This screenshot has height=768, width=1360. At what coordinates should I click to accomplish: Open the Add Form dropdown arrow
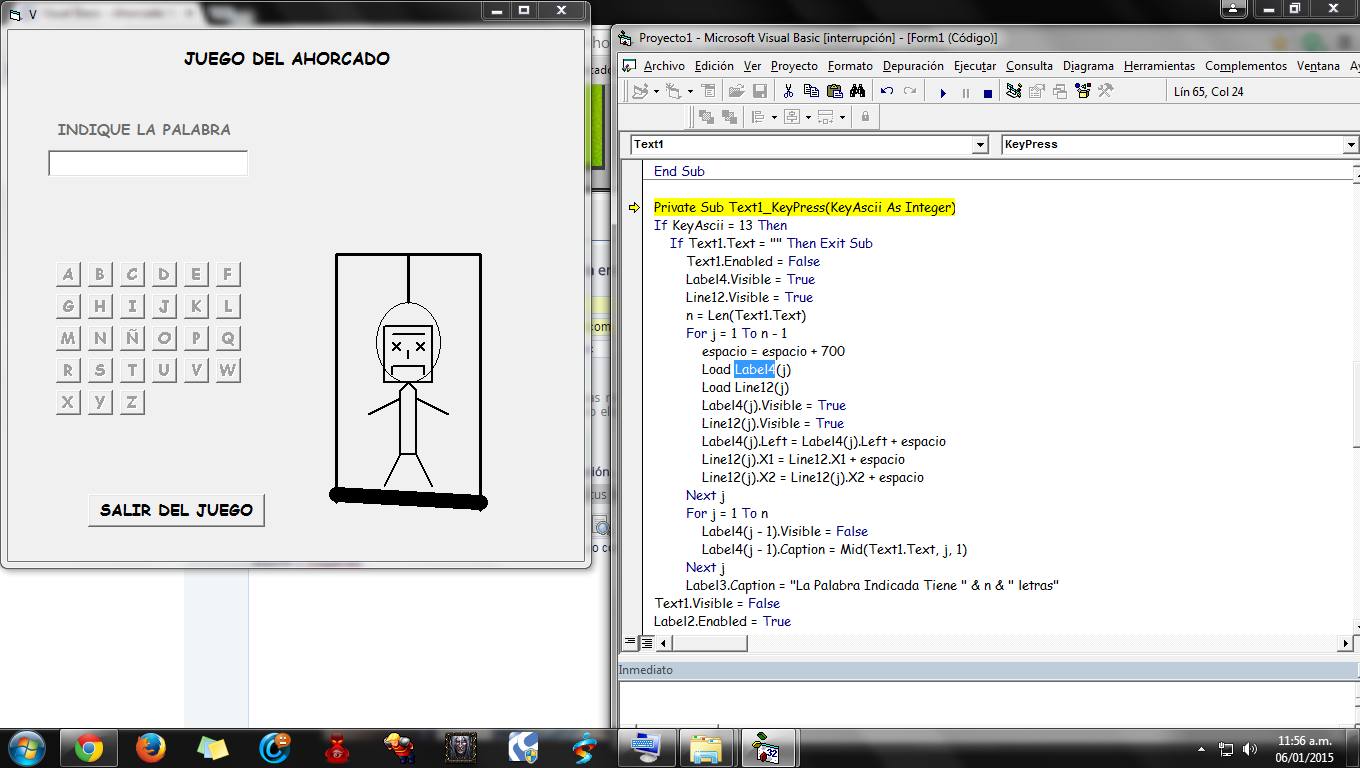690,91
